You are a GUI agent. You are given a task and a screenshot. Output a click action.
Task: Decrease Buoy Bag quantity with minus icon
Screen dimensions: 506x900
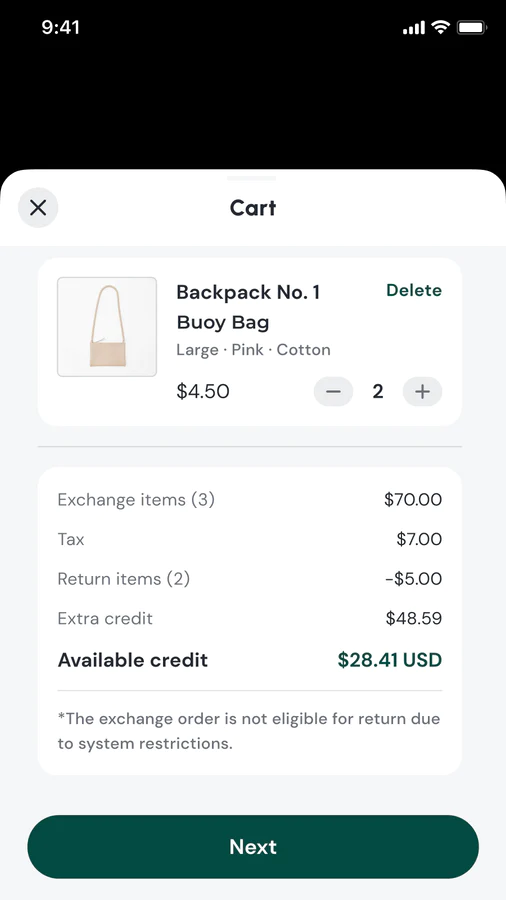click(x=333, y=391)
